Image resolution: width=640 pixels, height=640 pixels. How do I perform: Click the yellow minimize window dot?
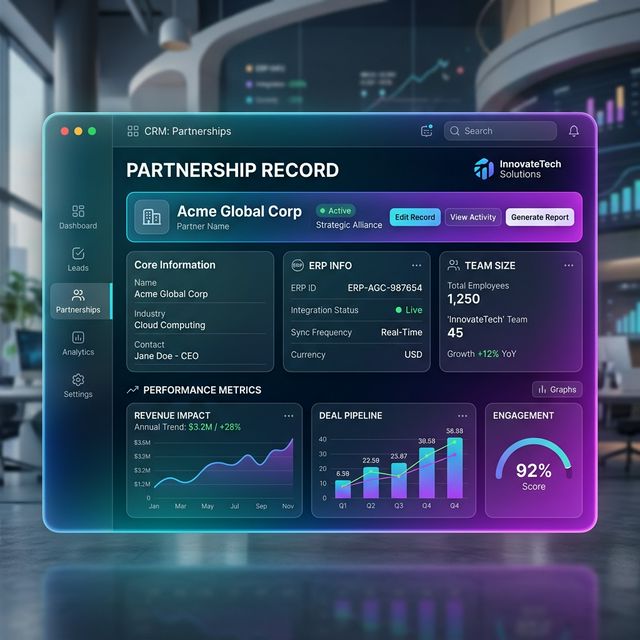pyautogui.click(x=78, y=131)
